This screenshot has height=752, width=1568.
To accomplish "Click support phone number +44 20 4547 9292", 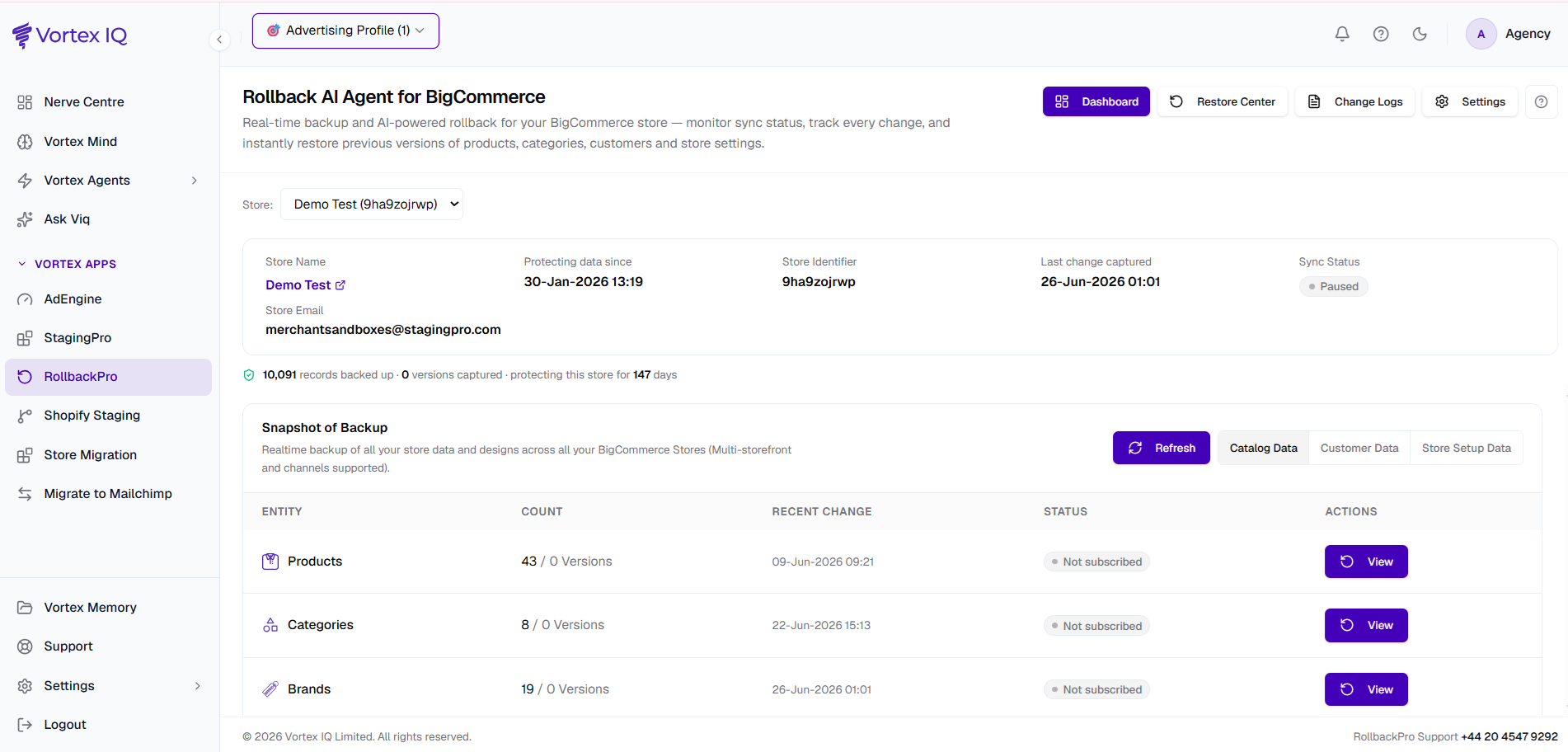I will pos(1509,737).
